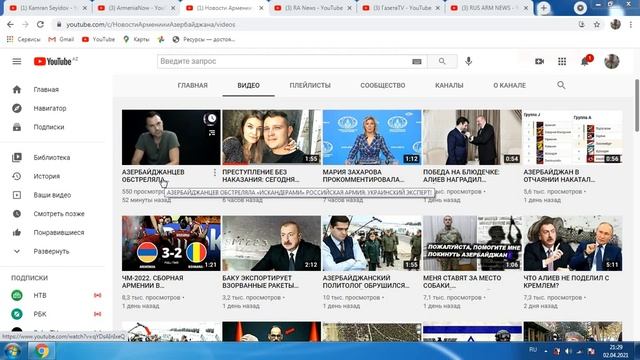Switch to КАНАЛЫ channel tab
Viewport: 640px width, 360px height.
449,85
